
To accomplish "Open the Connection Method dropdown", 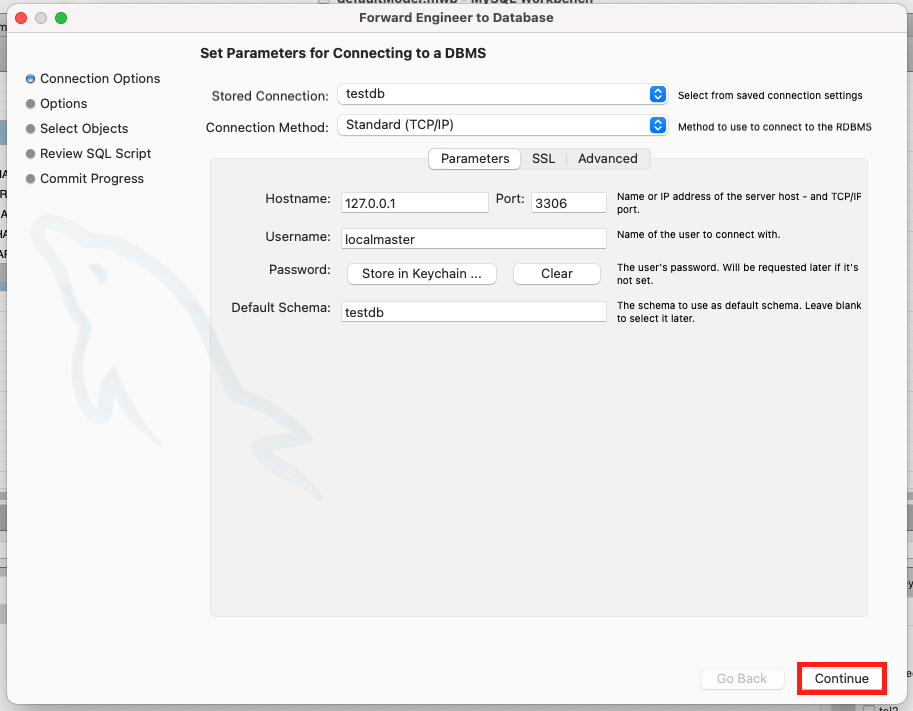I will pyautogui.click(x=502, y=125).
